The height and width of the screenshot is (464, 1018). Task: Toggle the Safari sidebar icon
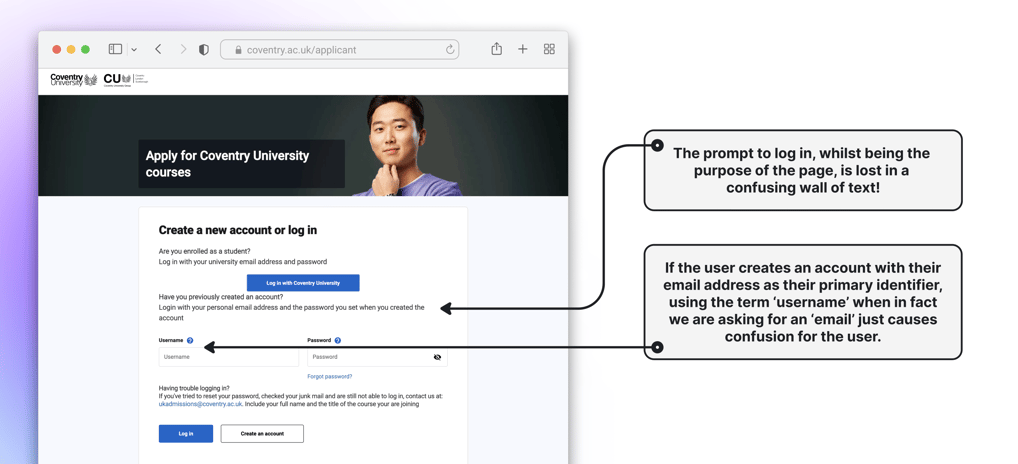click(116, 49)
